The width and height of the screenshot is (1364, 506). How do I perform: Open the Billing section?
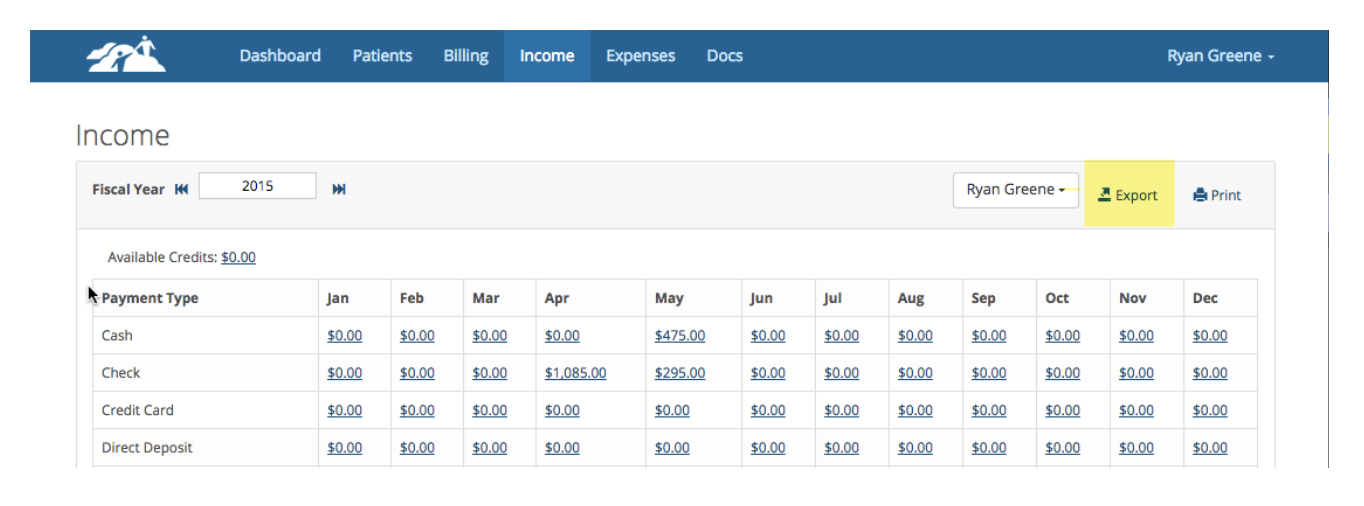(x=466, y=56)
